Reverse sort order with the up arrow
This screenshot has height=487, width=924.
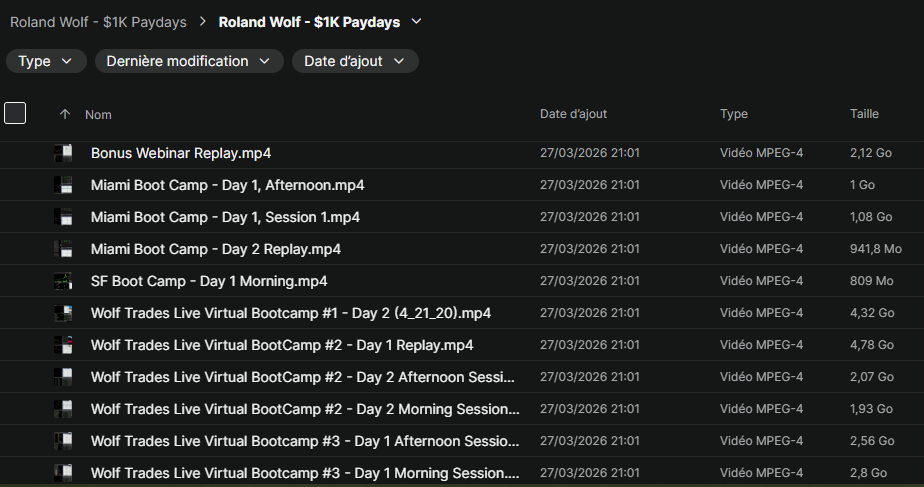point(65,114)
